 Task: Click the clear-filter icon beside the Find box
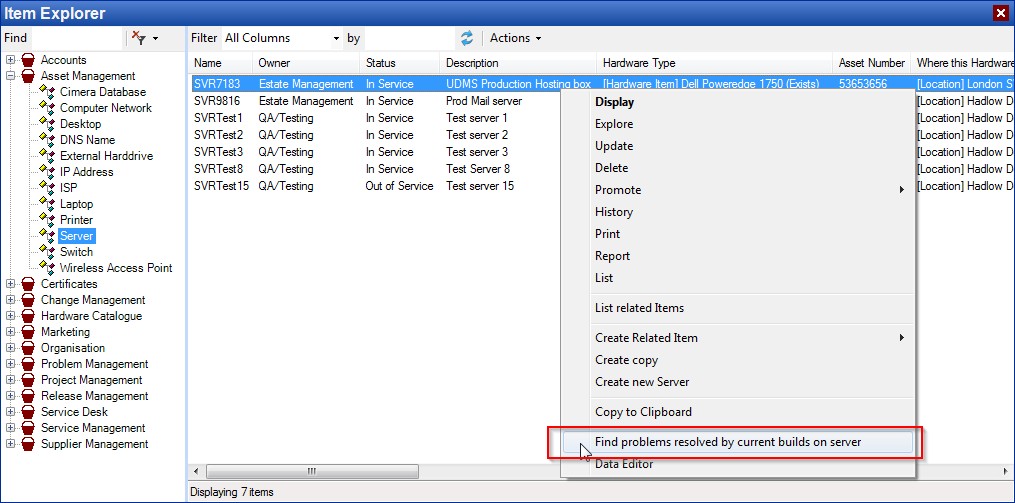pos(138,38)
